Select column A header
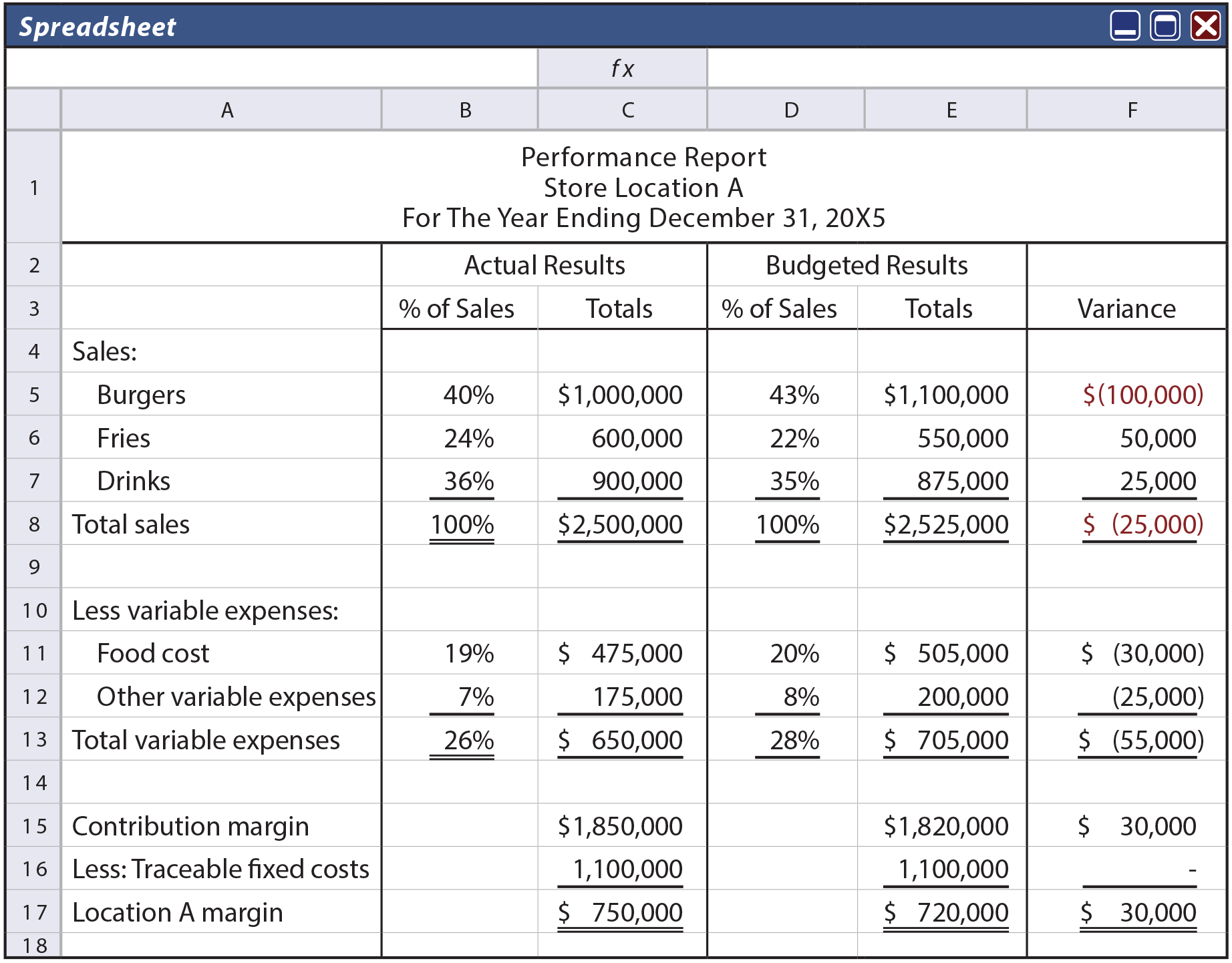Image resolution: width=1232 pixels, height=963 pixels. coord(221,110)
